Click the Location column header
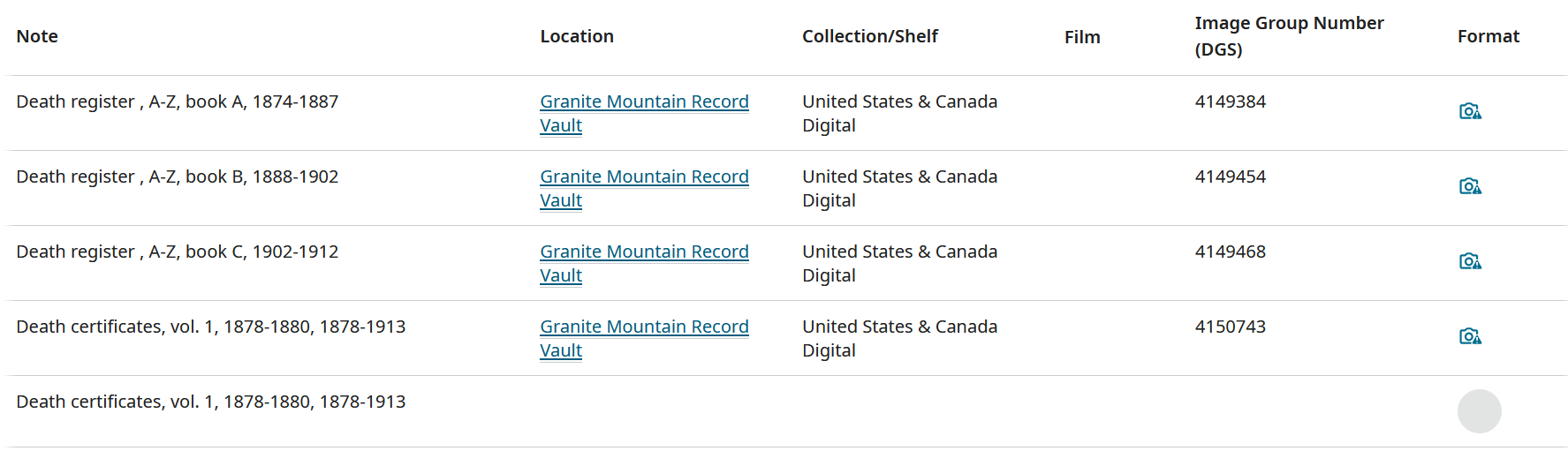Viewport: 1568px width, 466px height. (577, 36)
